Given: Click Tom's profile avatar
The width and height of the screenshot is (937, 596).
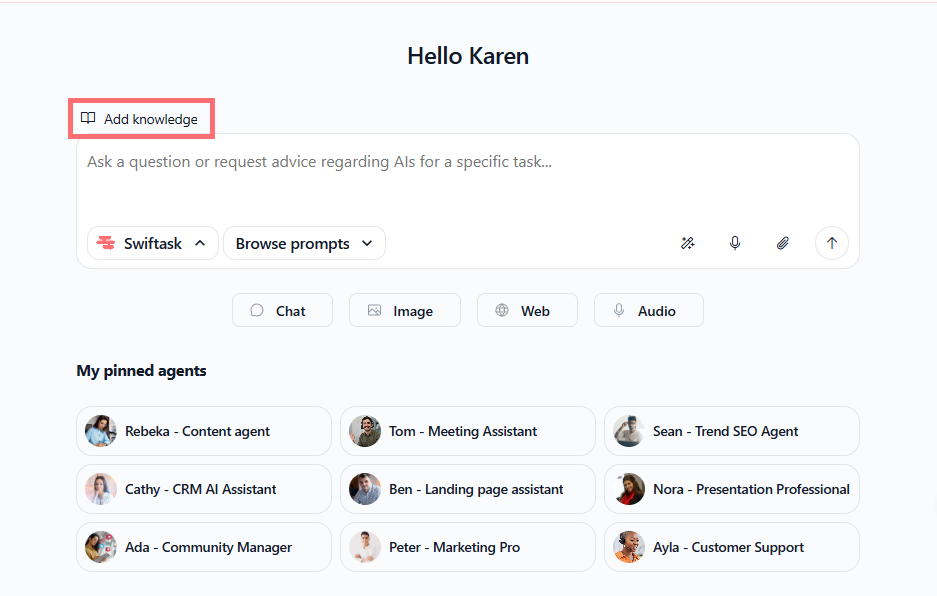Looking at the screenshot, I should coord(365,431).
